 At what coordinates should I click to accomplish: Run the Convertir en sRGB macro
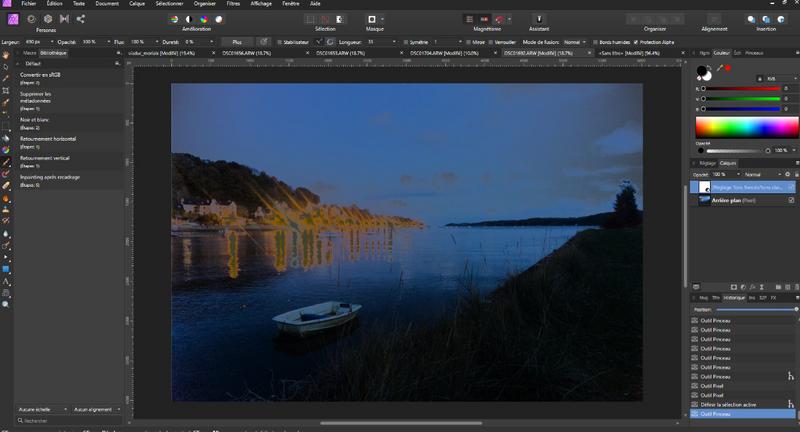pos(40,74)
